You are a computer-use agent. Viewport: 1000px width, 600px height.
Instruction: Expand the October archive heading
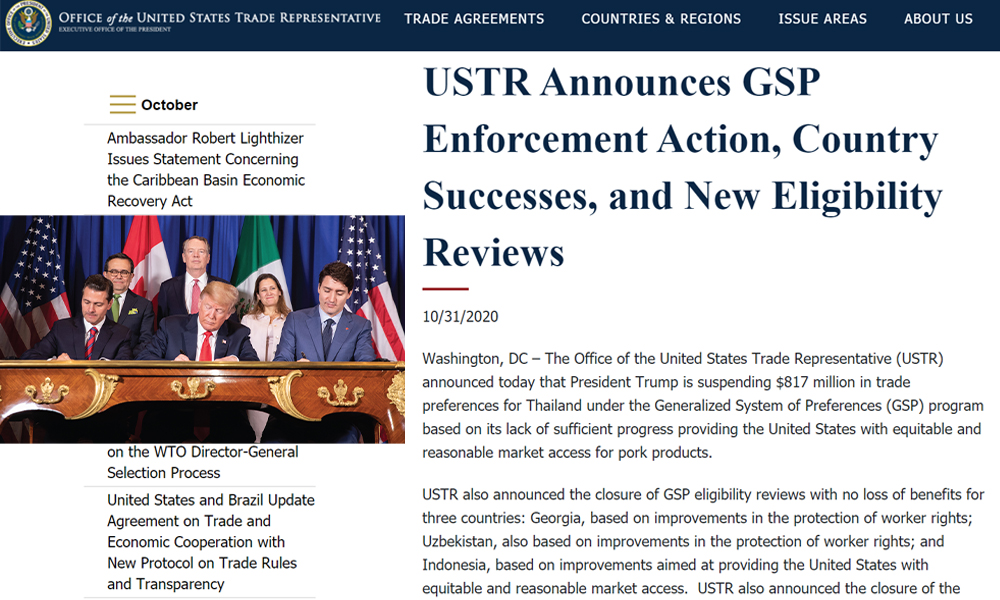(169, 105)
